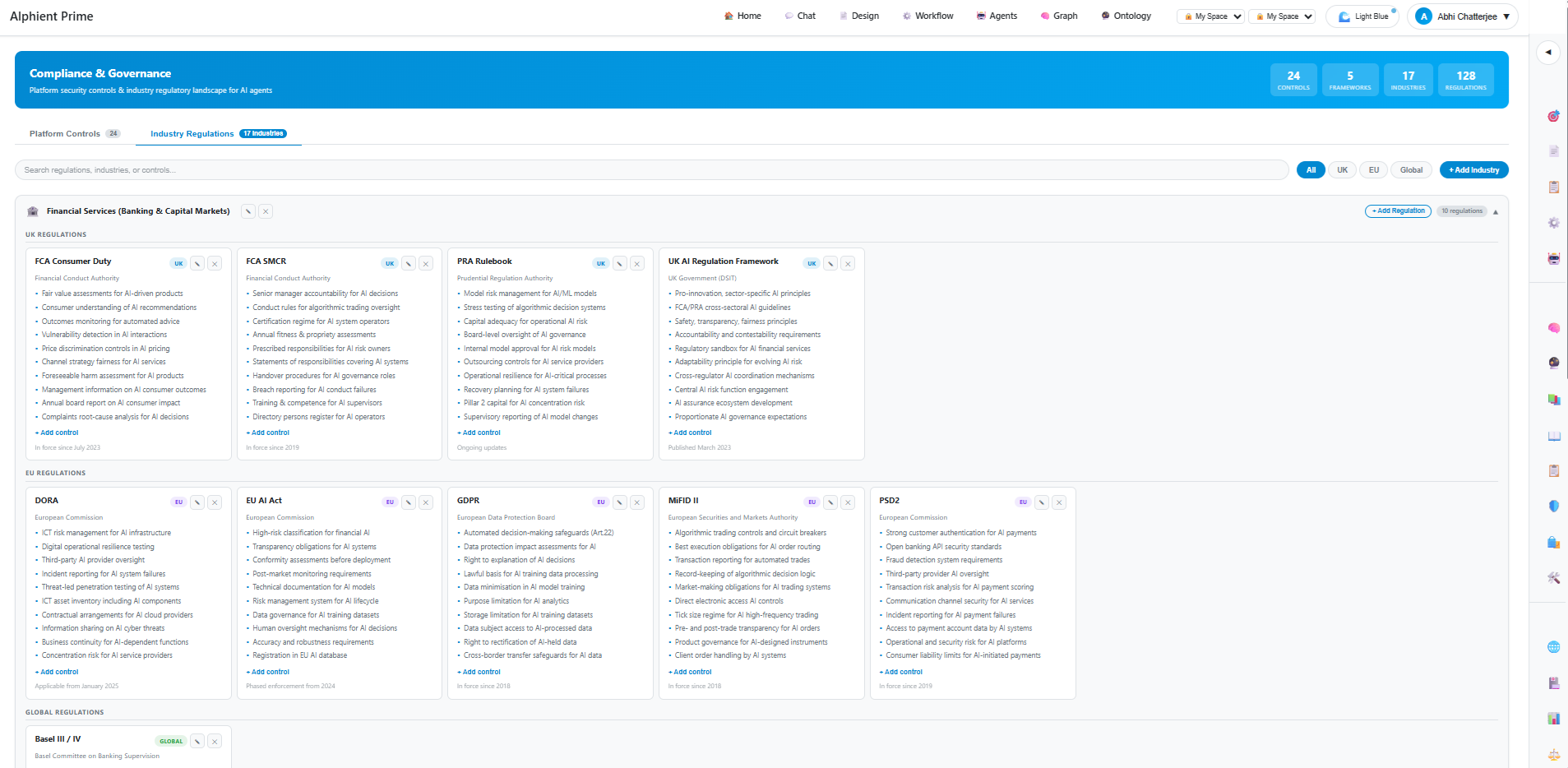
Task: Delete UK AI Regulation Framework
Action: (x=848, y=263)
